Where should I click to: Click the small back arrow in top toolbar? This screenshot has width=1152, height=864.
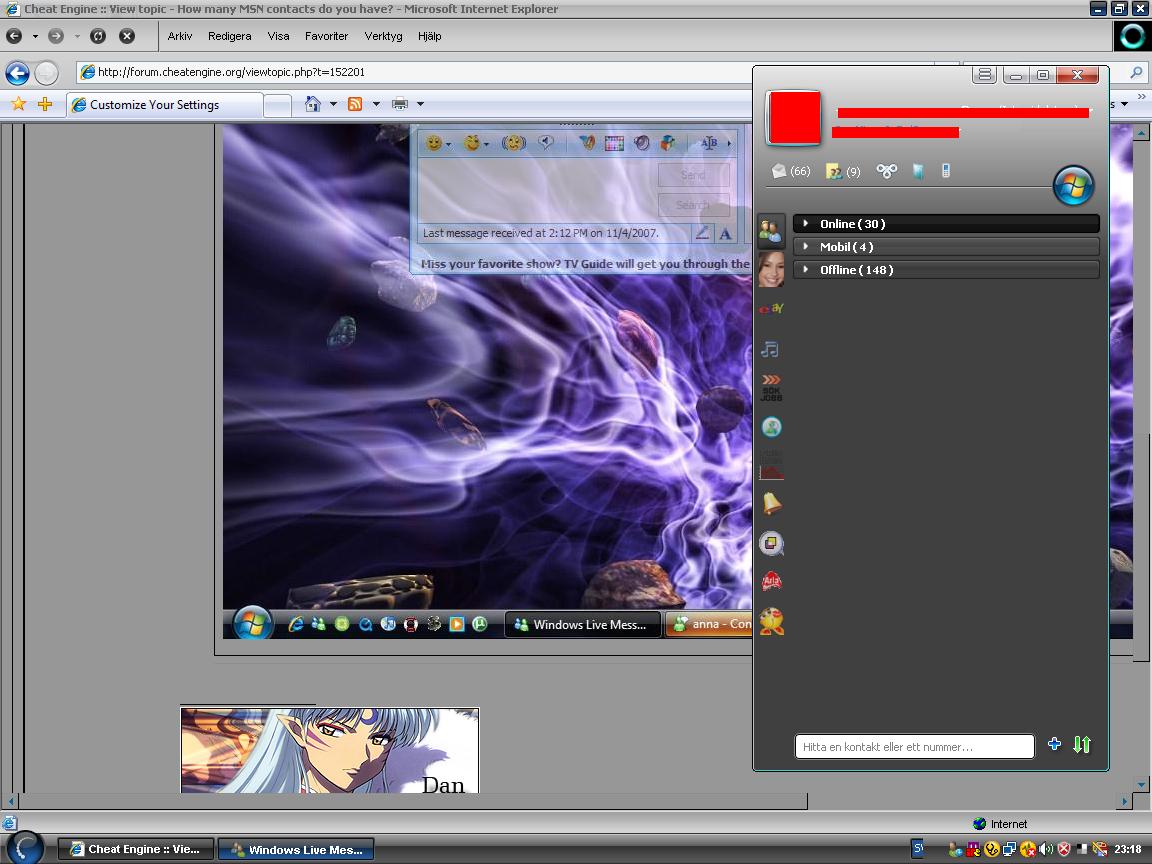[14, 36]
